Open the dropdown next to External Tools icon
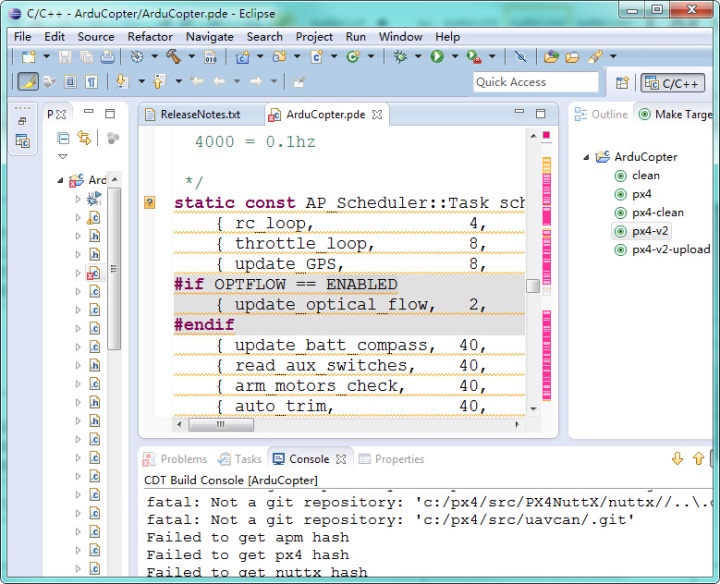720x584 pixels. (x=492, y=56)
